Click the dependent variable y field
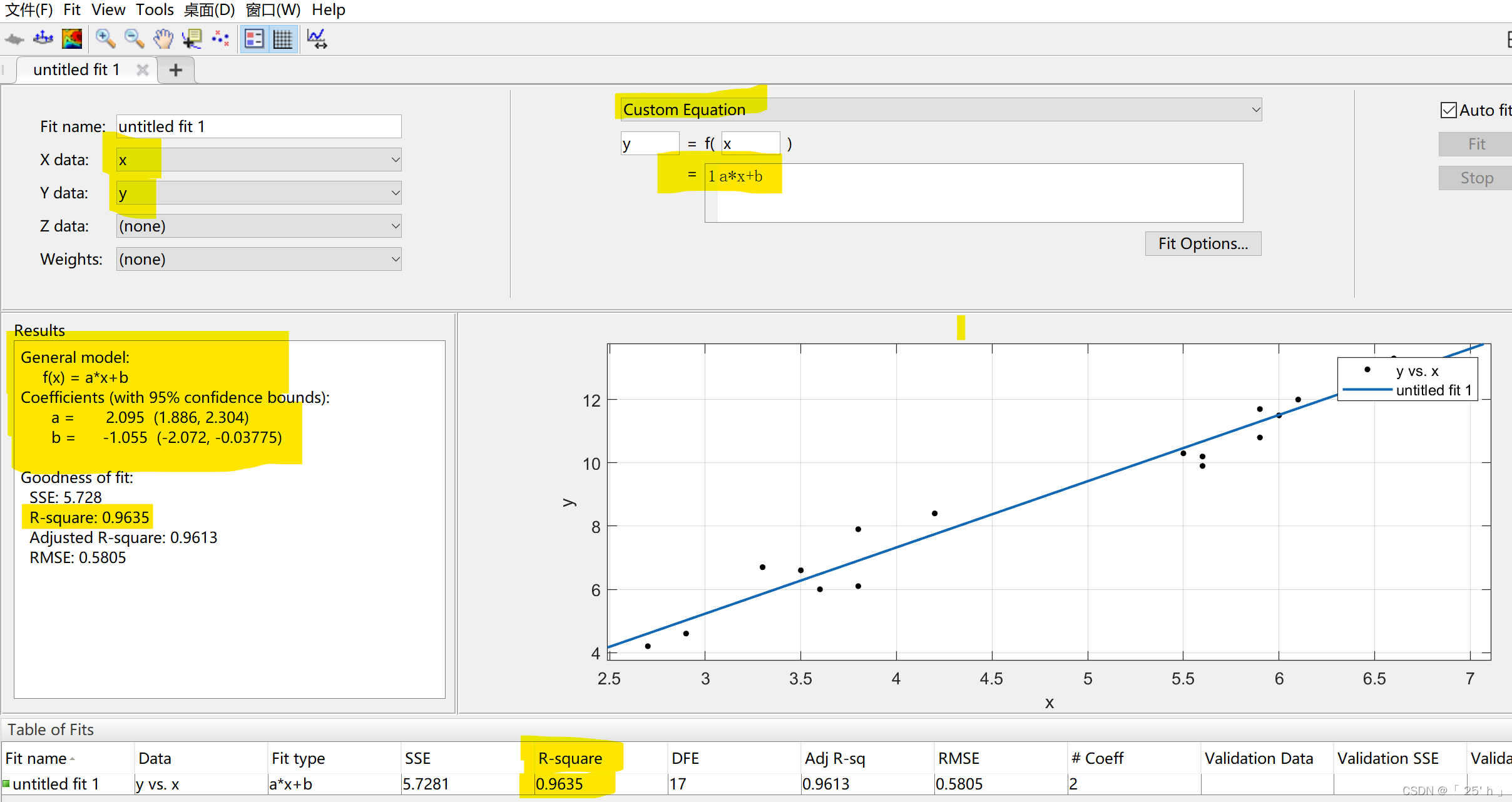1512x802 pixels. [x=650, y=143]
